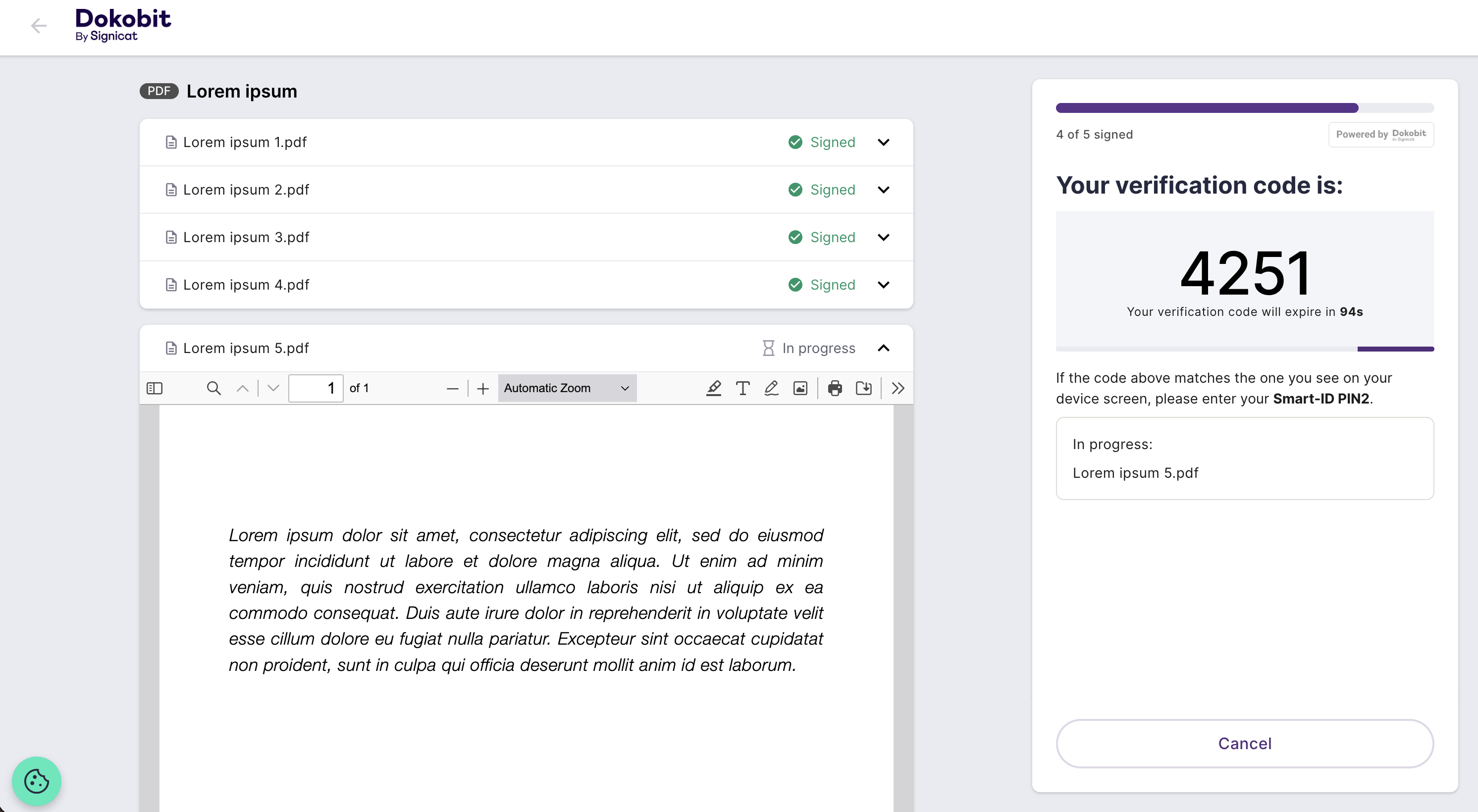Expand Lorem ipsum 4.pdf row
This screenshot has height=812, width=1478.
(x=884, y=285)
